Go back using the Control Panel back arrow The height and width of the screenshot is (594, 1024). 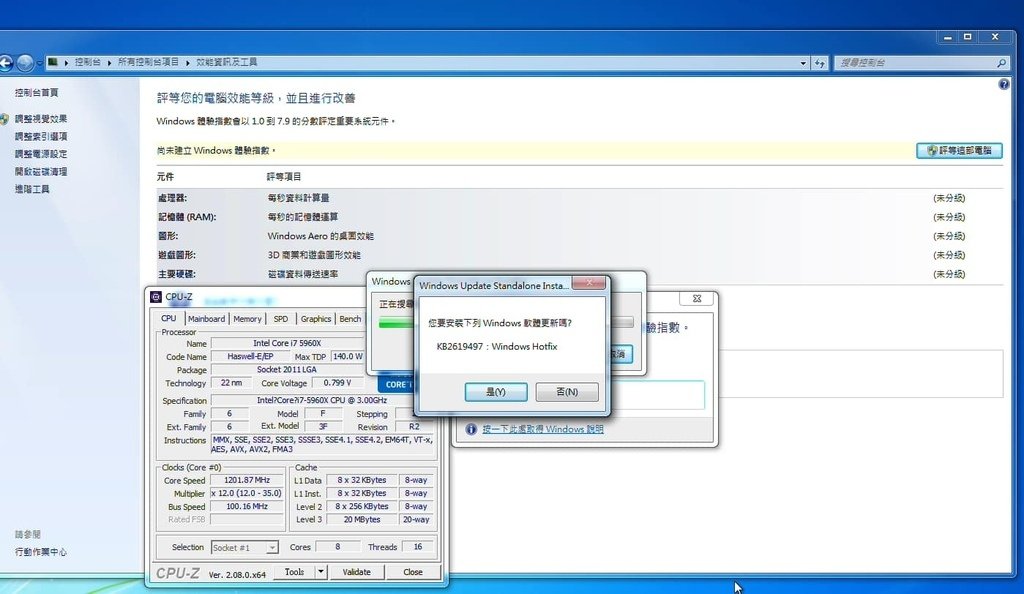(x=5, y=63)
